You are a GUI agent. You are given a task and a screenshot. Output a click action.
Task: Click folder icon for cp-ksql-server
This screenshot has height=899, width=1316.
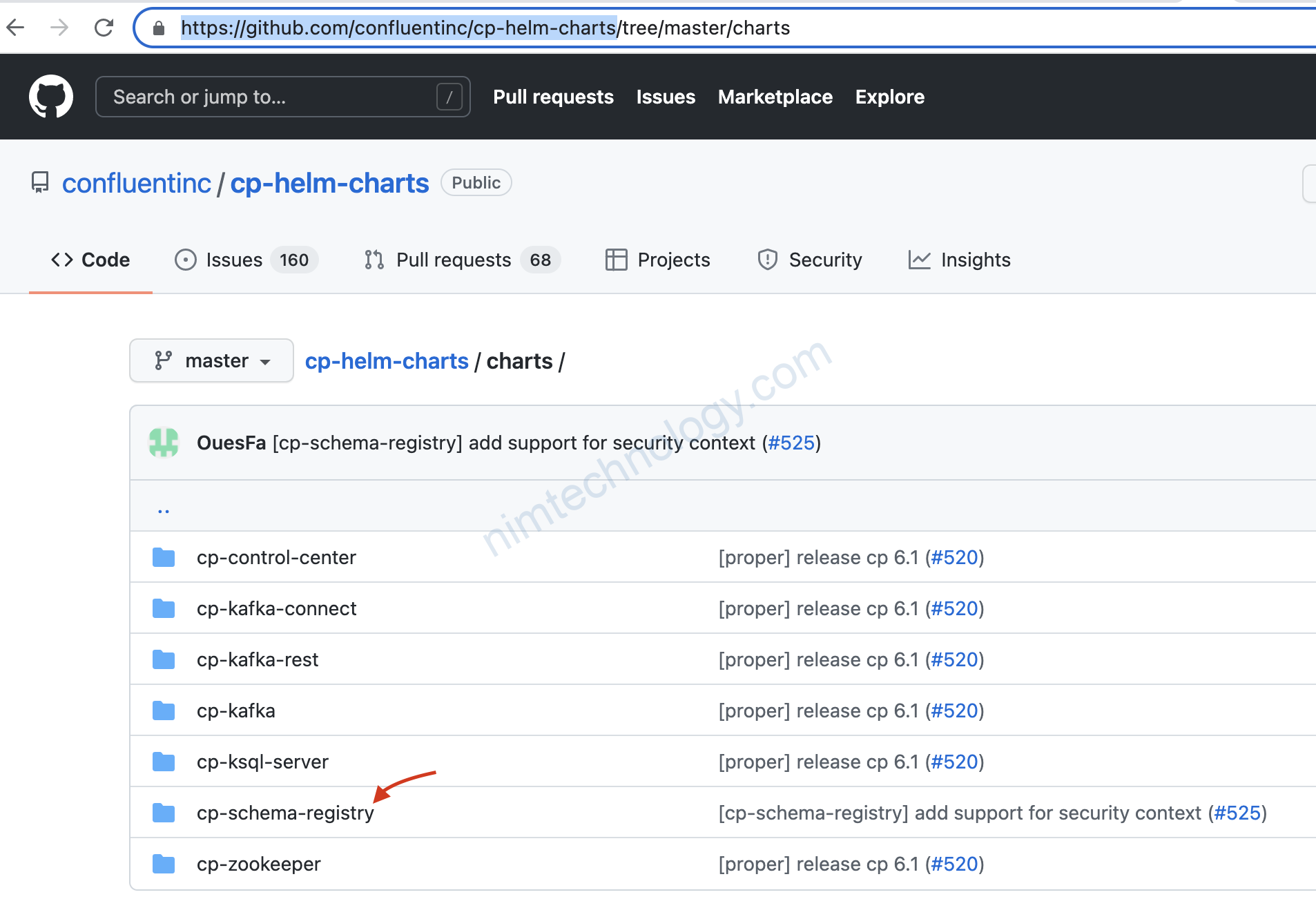point(164,762)
